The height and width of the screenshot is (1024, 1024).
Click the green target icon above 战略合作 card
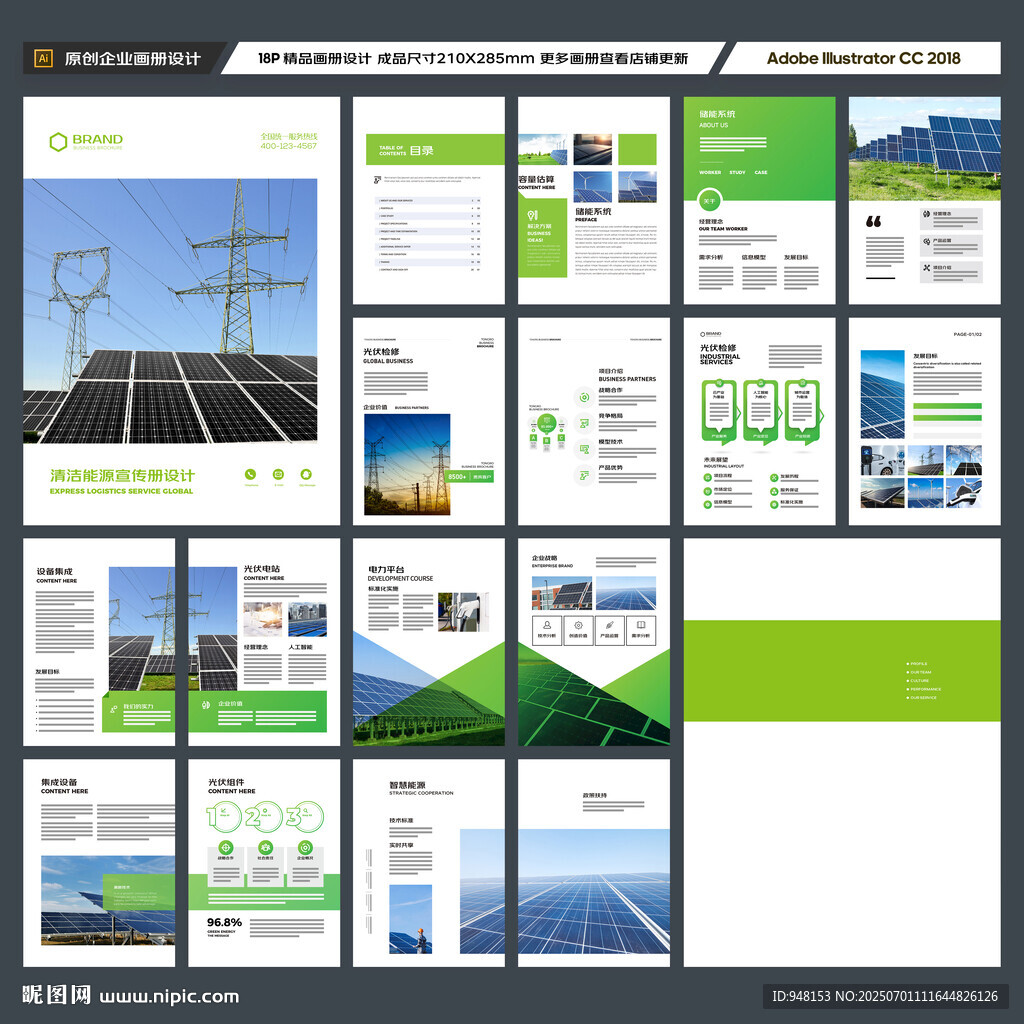point(225,847)
